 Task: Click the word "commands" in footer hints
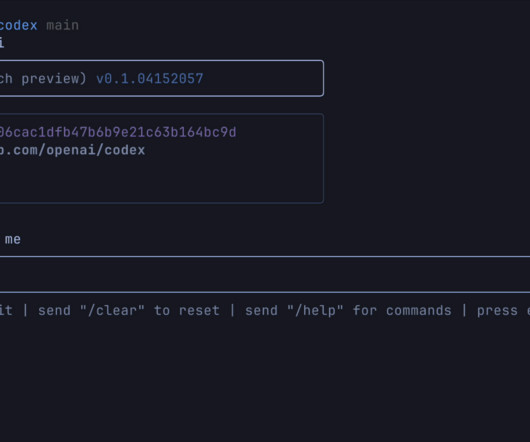[x=419, y=311]
